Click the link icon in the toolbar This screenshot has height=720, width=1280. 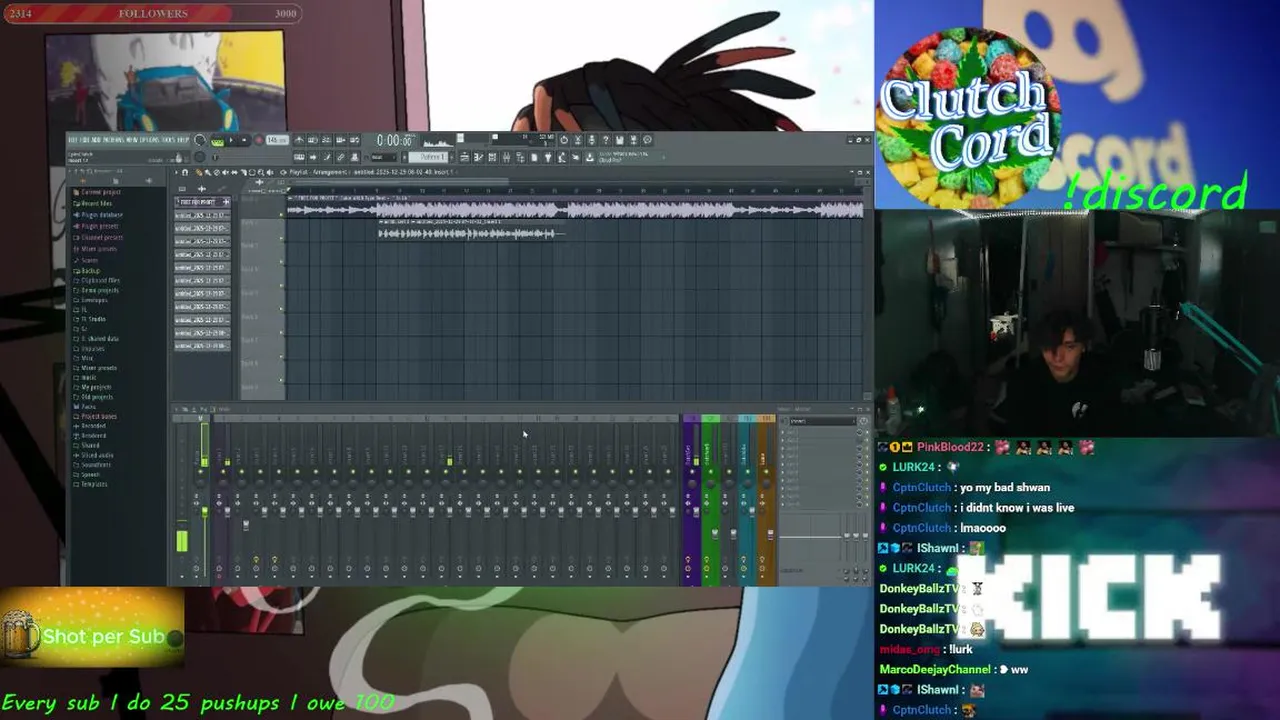tap(340, 157)
